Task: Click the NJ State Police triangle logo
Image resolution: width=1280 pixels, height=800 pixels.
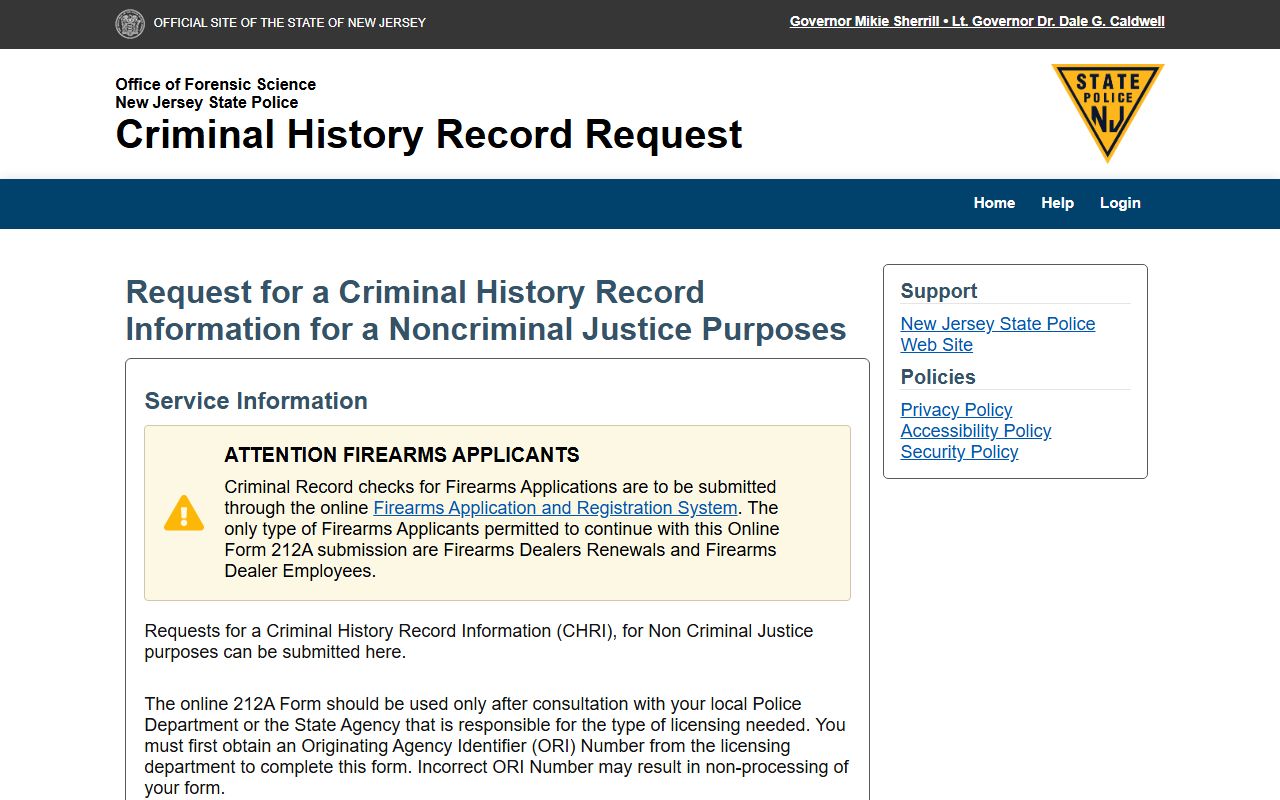Action: 1107,112
